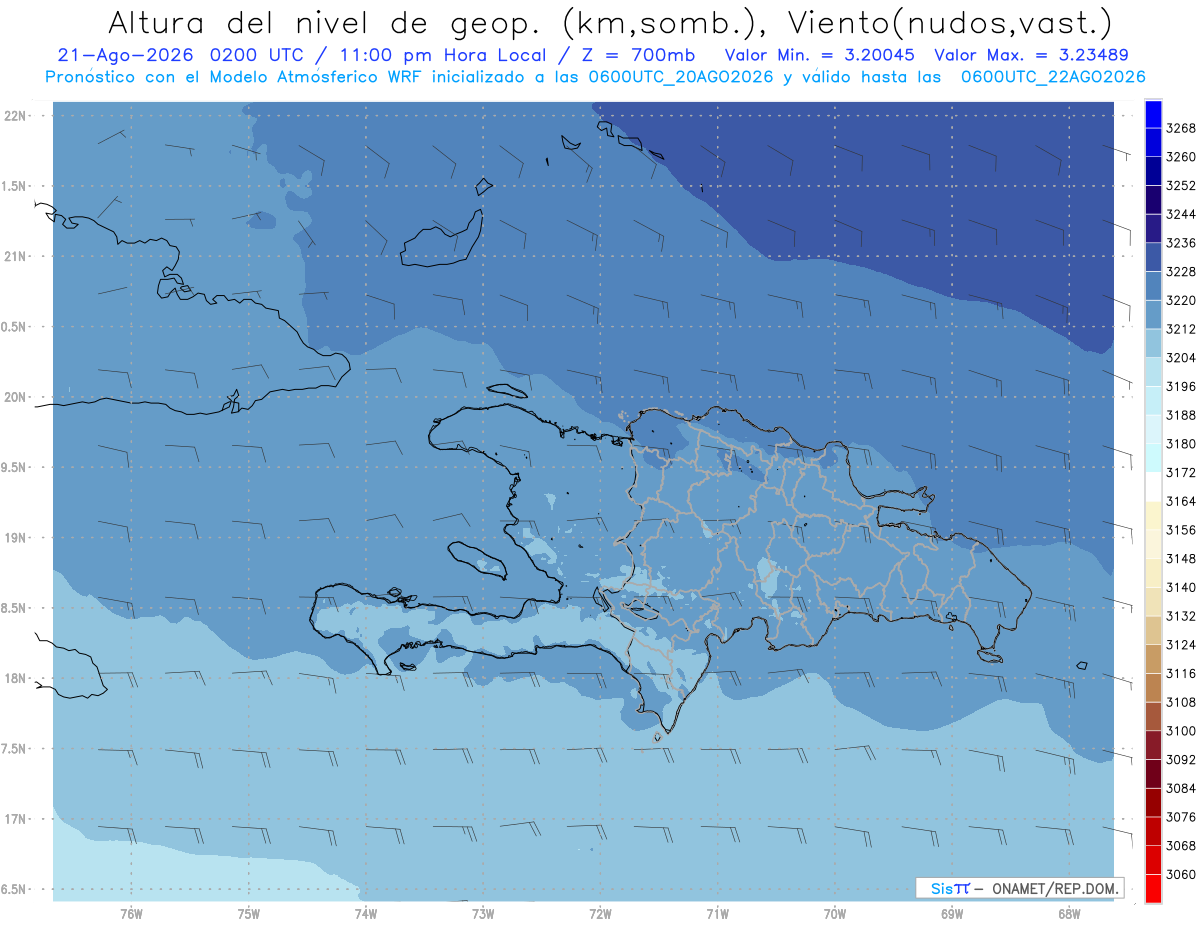Click the 17N latitude axis label
The image size is (1200, 927).
(16, 819)
